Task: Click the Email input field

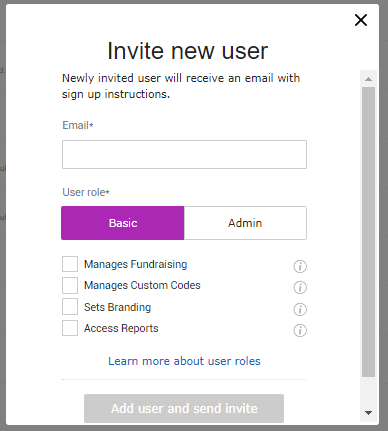Action: (184, 154)
